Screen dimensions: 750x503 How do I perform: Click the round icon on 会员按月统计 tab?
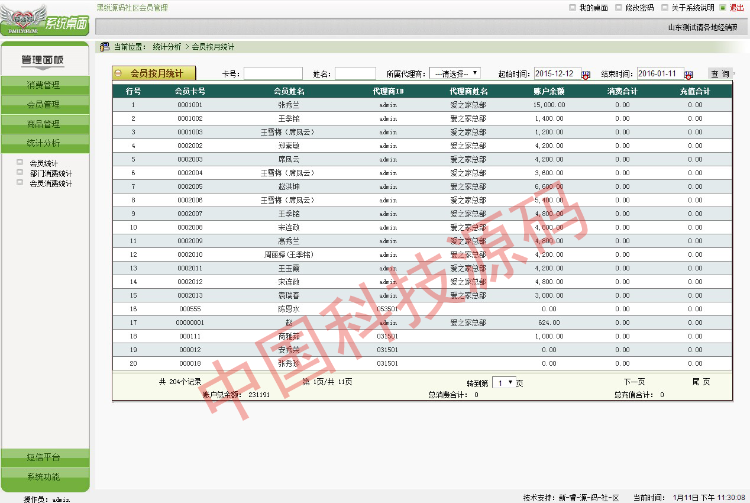point(119,73)
